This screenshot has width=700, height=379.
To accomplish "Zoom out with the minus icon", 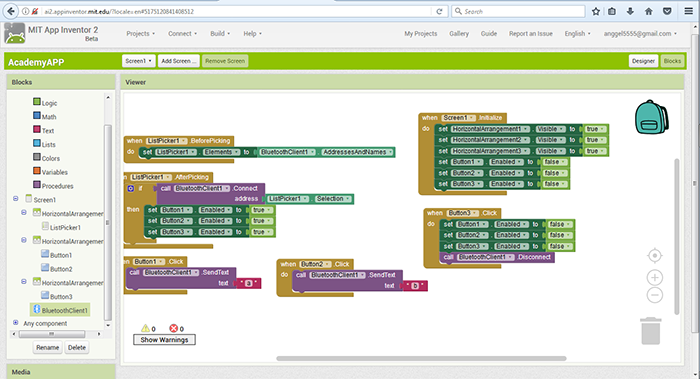I will tap(655, 295).
